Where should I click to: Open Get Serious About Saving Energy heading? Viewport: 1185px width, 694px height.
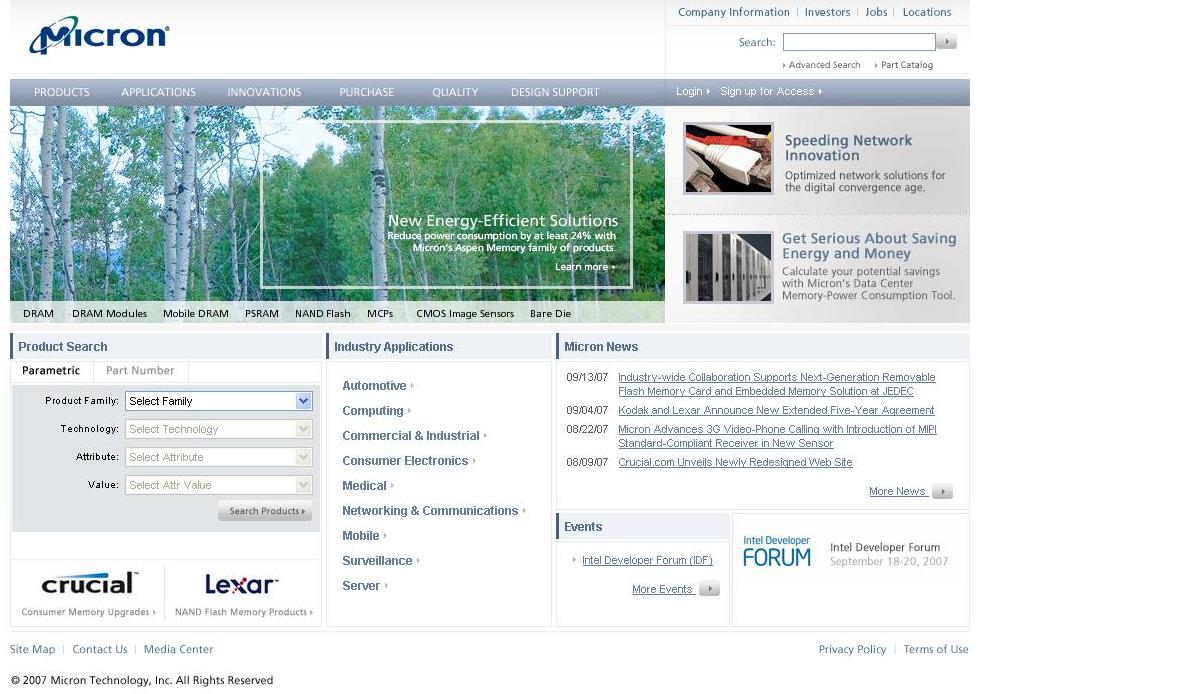point(869,246)
